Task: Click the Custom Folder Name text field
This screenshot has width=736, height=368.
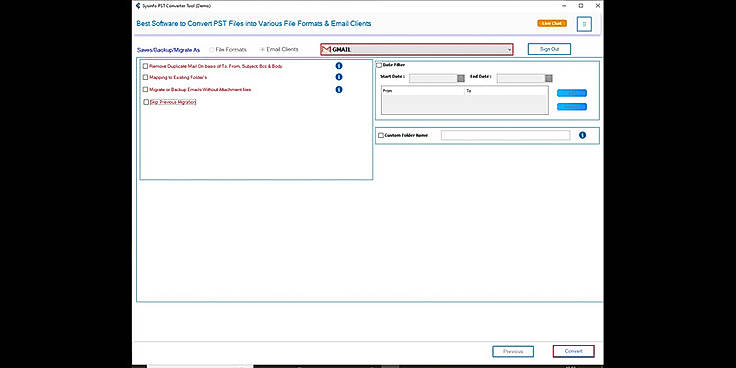Action: coord(506,135)
